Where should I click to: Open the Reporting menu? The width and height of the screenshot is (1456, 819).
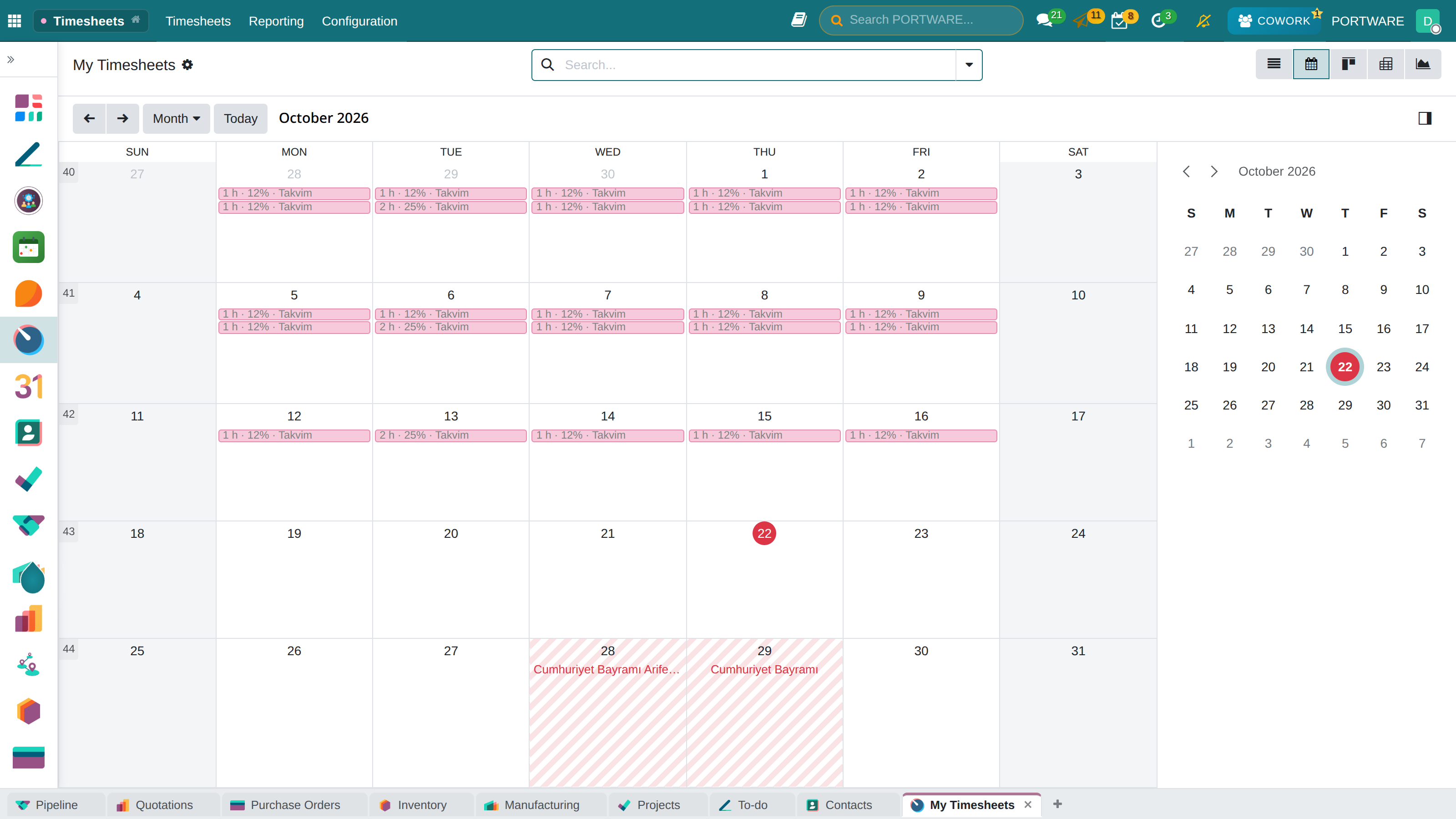pos(276,21)
